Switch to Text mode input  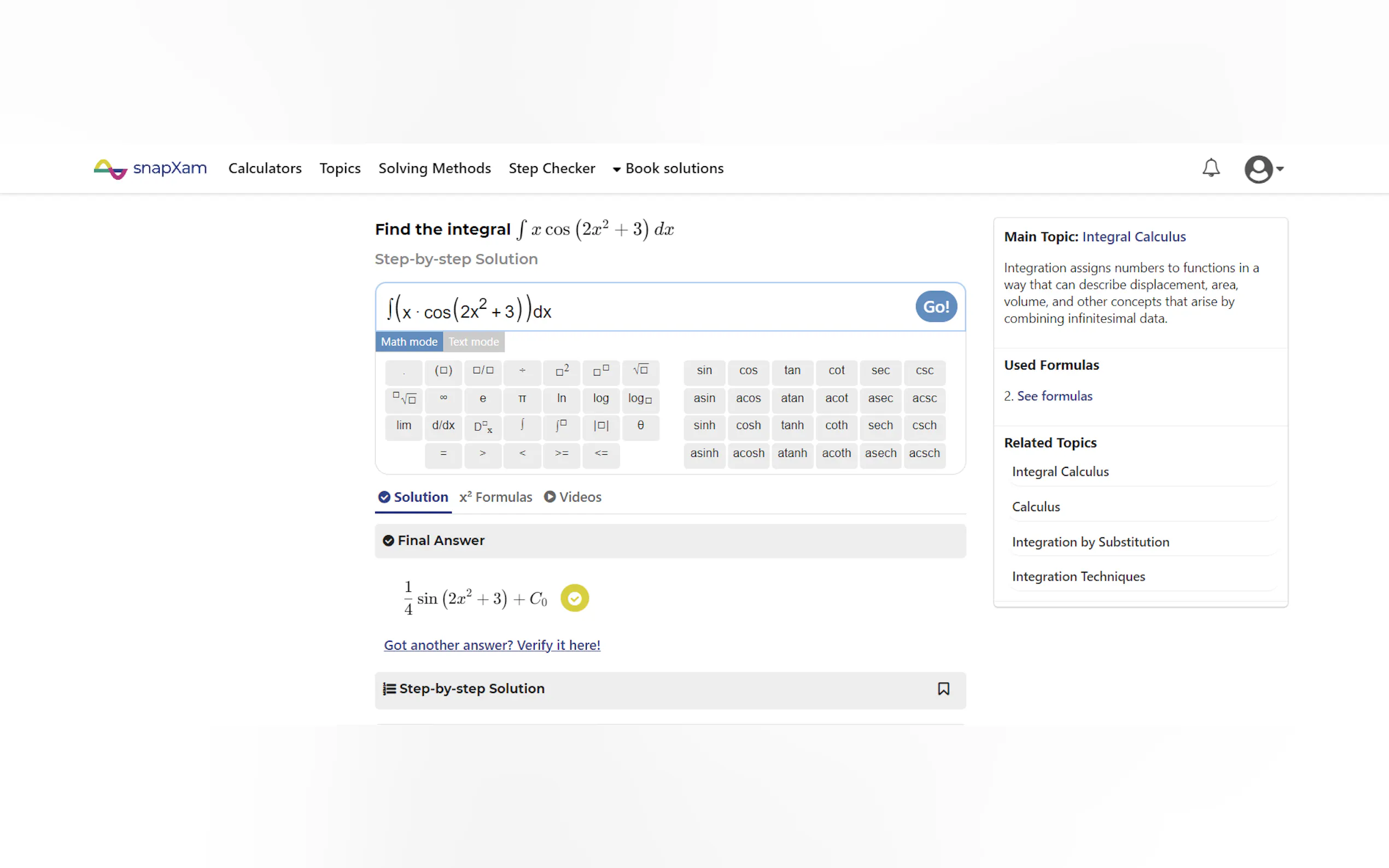click(x=473, y=342)
